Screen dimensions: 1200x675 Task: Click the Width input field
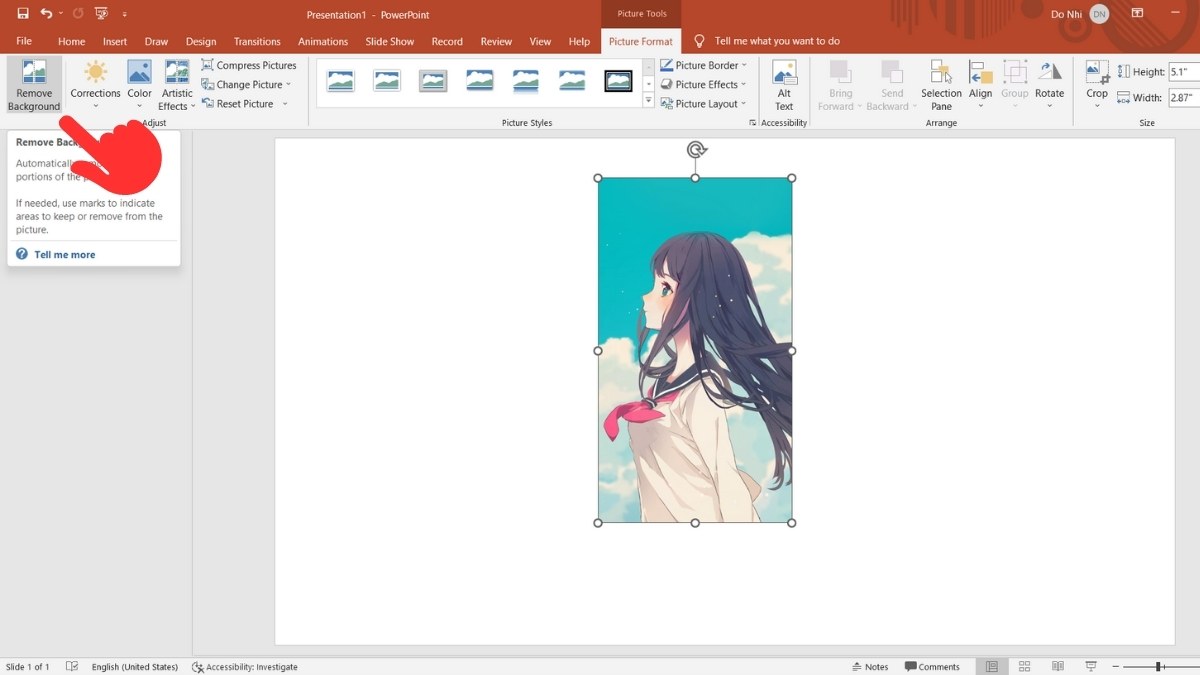[1184, 98]
